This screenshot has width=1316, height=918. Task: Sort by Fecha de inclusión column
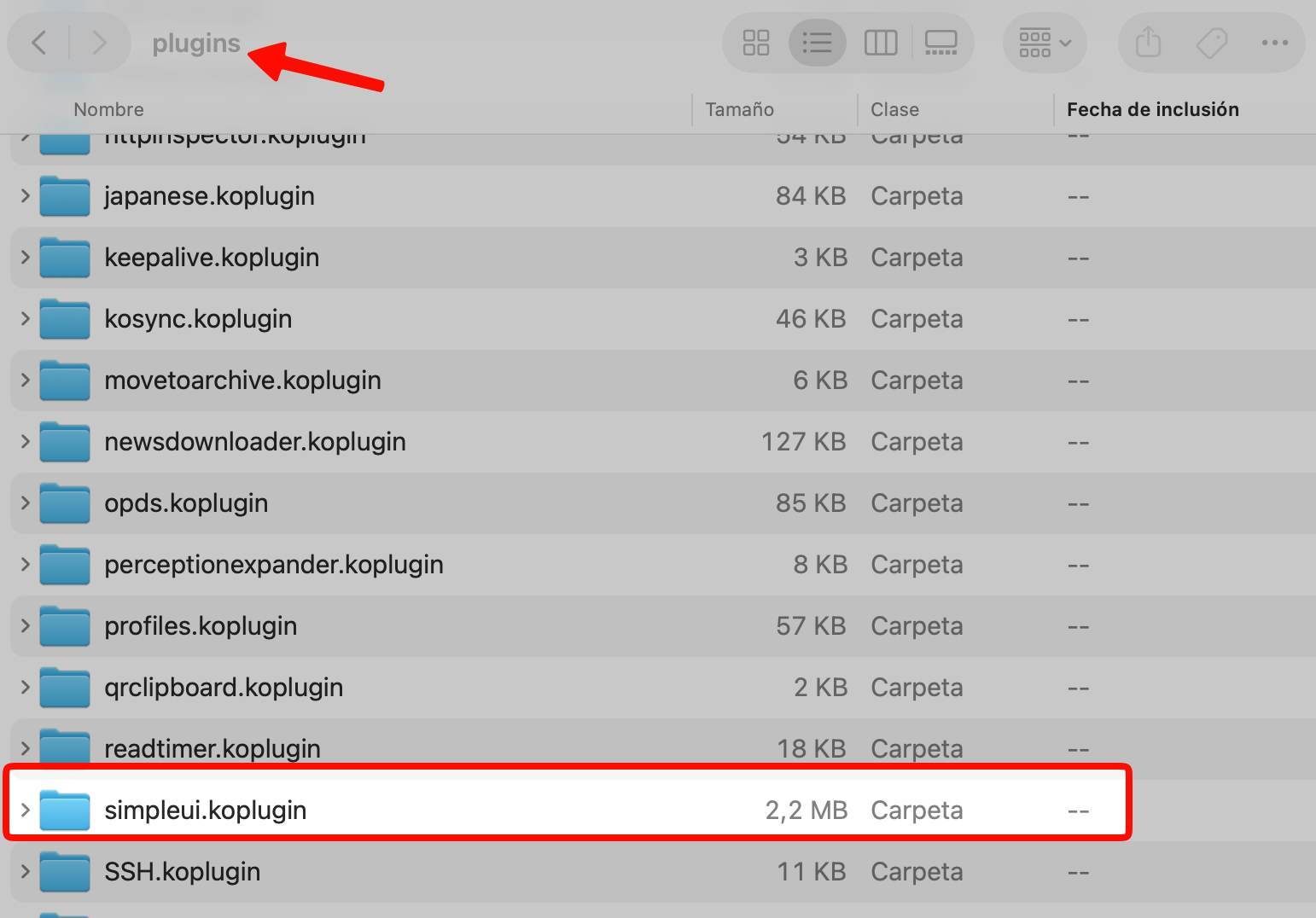(x=1152, y=109)
